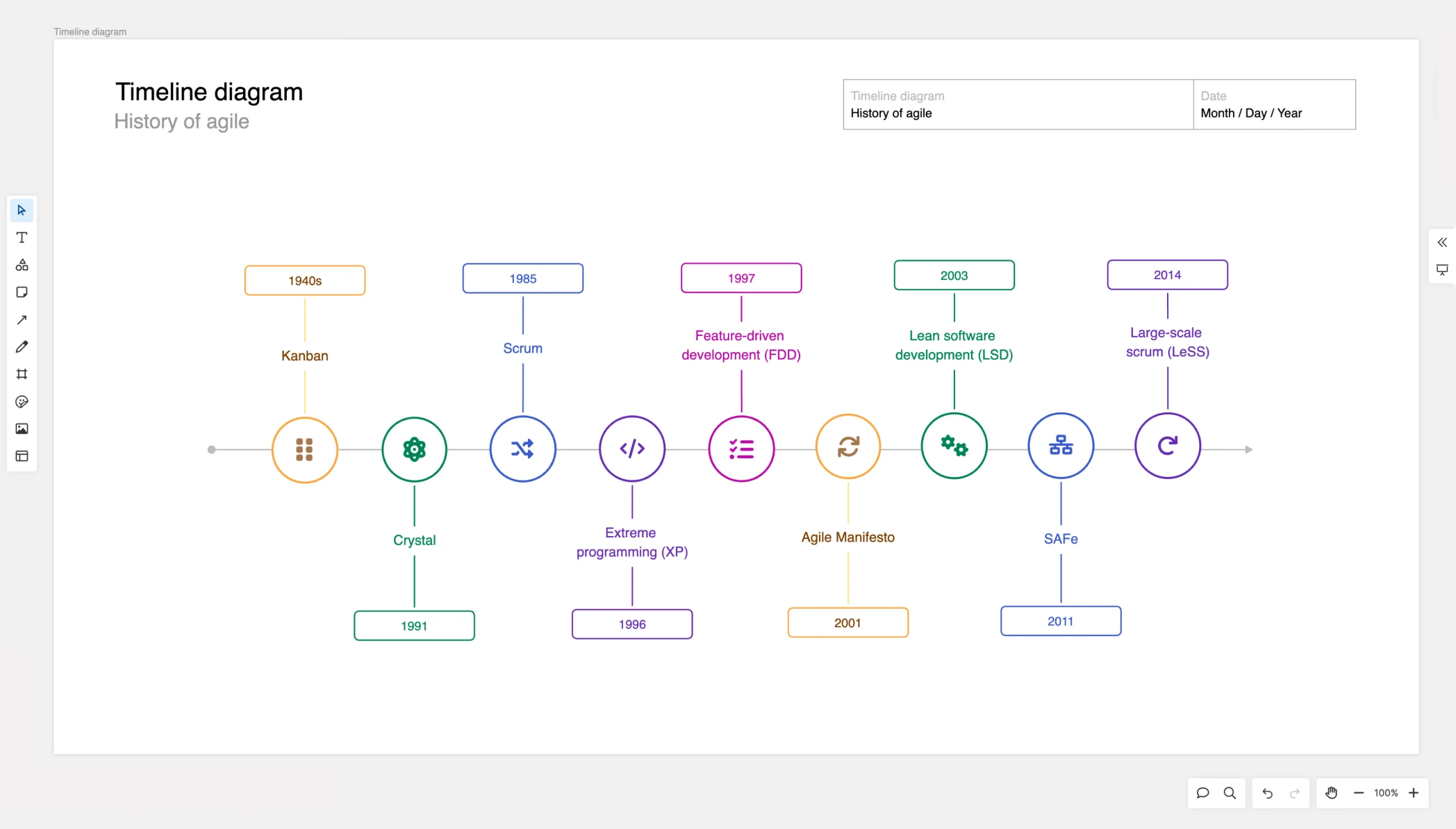This screenshot has width=1456, height=829.
Task: Open the Shapes tool
Action: (x=22, y=265)
